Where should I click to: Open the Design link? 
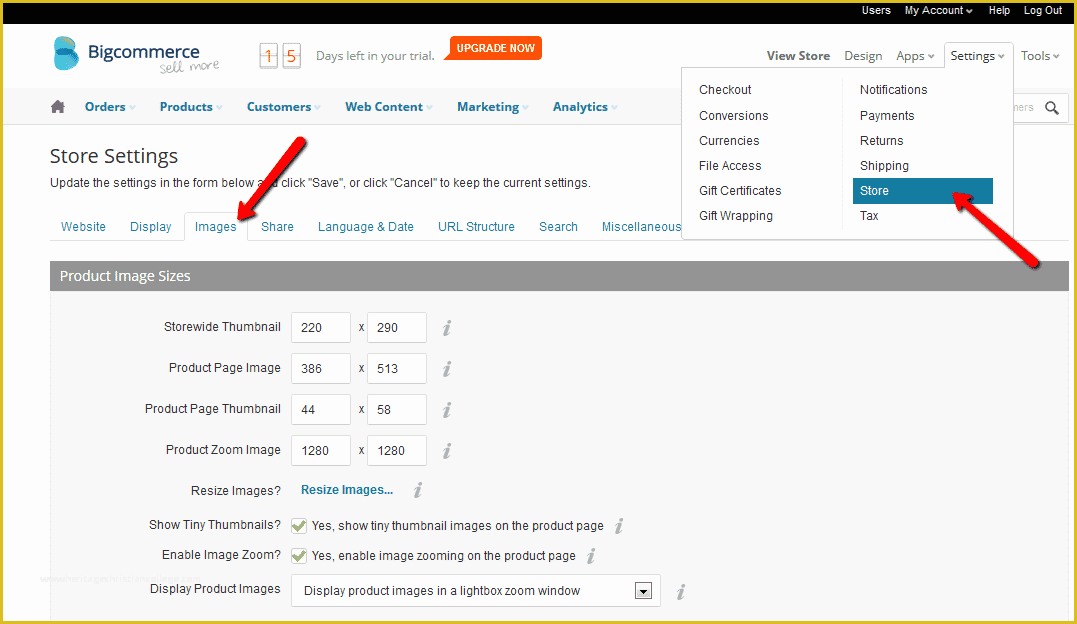863,56
